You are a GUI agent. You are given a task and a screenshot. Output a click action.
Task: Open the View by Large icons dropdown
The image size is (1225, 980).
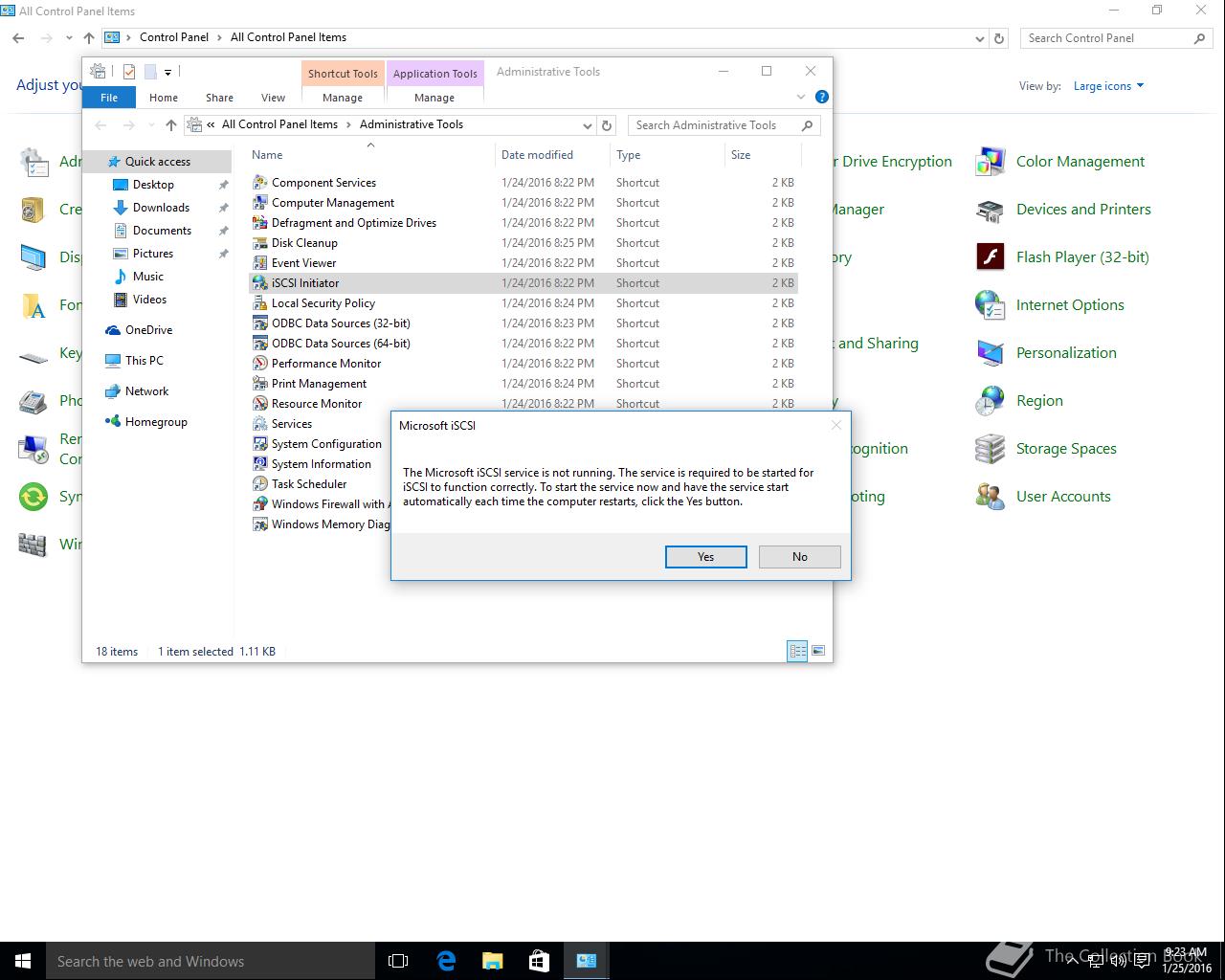coord(1109,86)
